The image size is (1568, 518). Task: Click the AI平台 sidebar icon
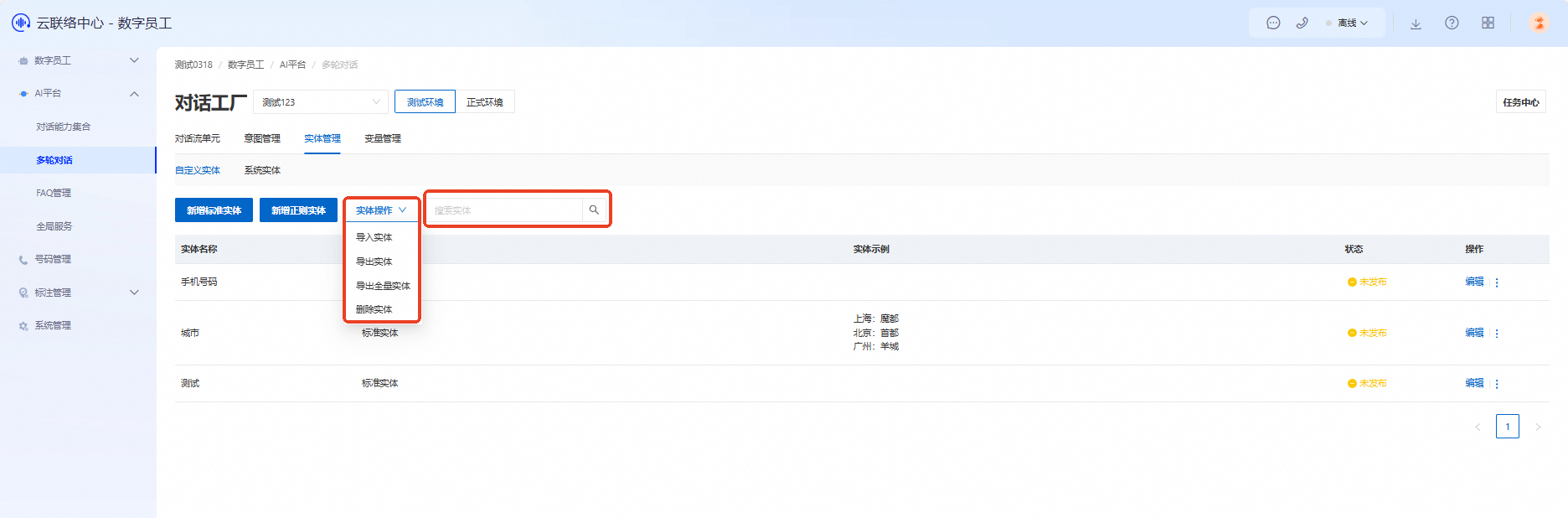(23, 94)
